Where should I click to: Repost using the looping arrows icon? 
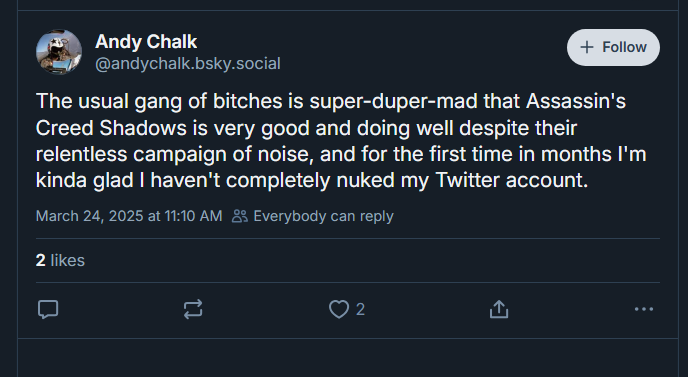tap(193, 309)
